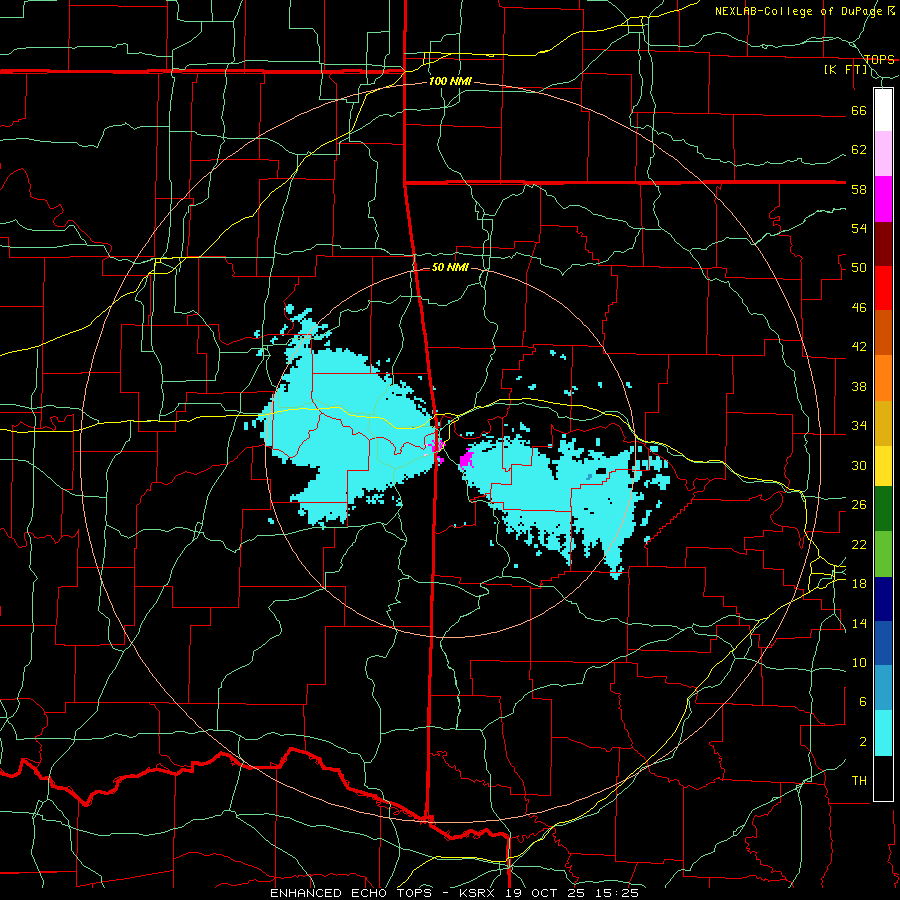This screenshot has height=900, width=900.
Task: Click the legend value 66
Action: click(x=859, y=110)
